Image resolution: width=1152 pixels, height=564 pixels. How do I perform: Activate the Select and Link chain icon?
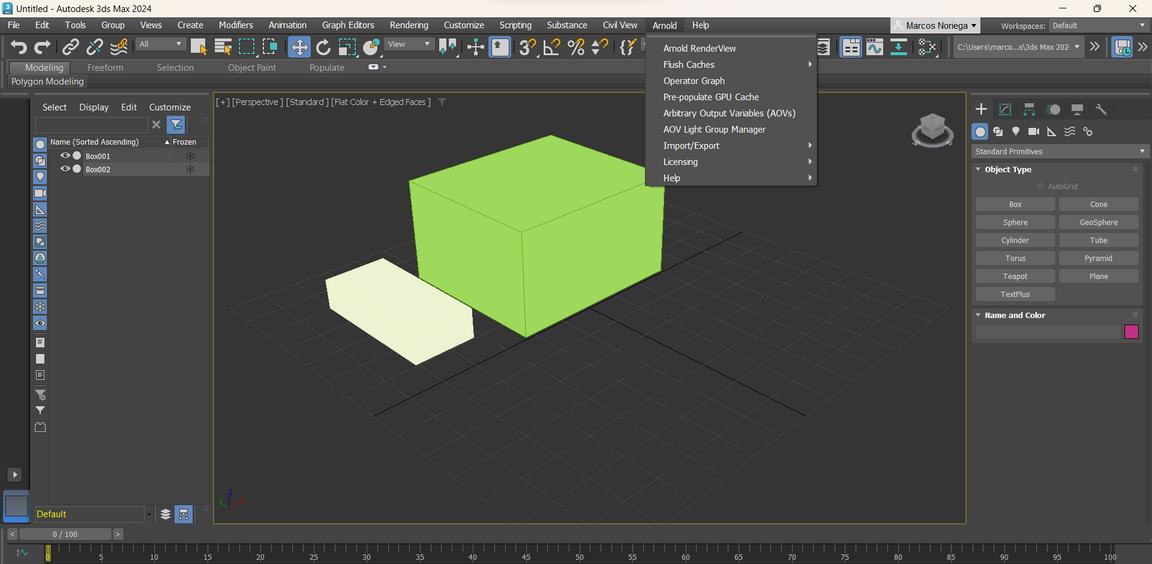pos(70,47)
